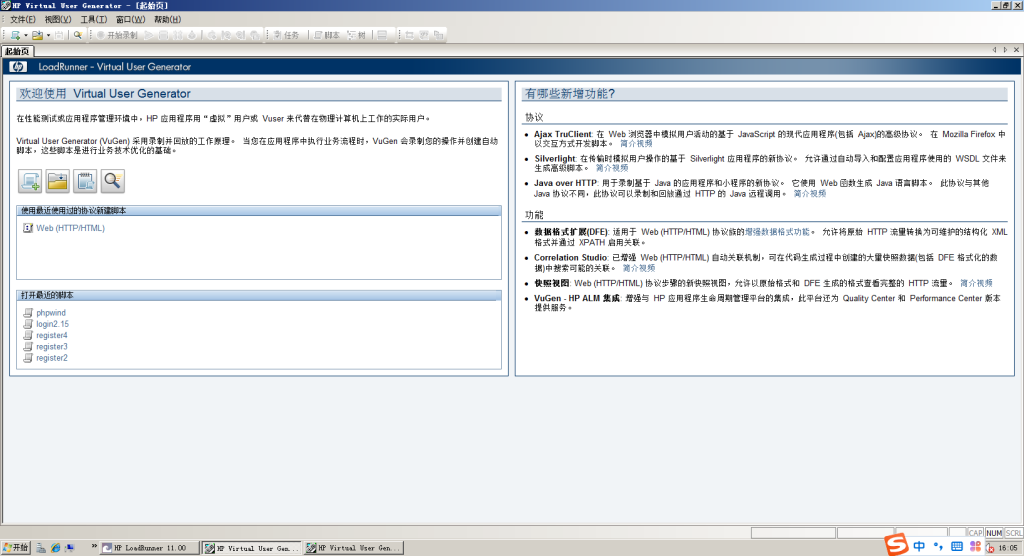Click the first HP Virtual User Gen taskbar button
This screenshot has height=556, width=1024.
pos(252,548)
